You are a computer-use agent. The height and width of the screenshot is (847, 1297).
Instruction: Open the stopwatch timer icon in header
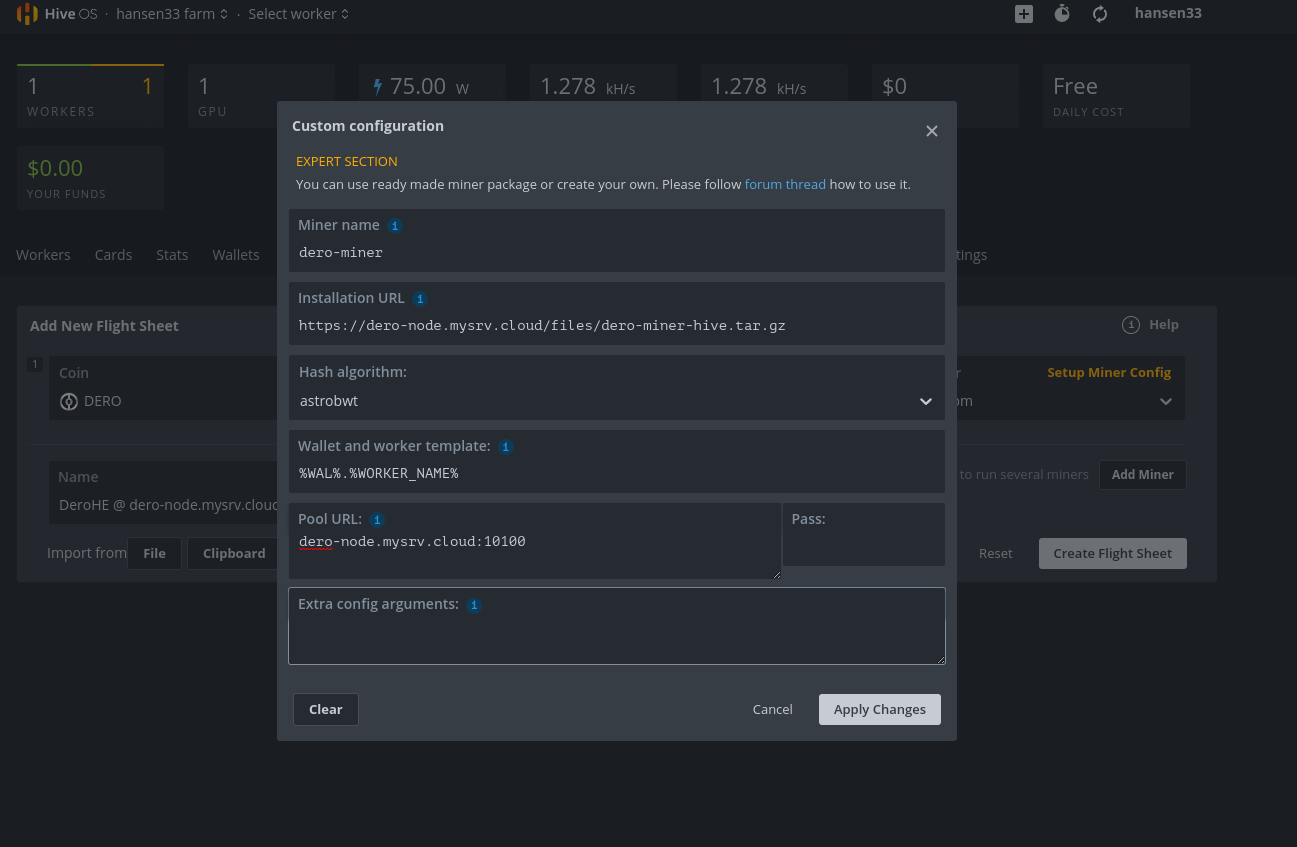coord(1062,14)
